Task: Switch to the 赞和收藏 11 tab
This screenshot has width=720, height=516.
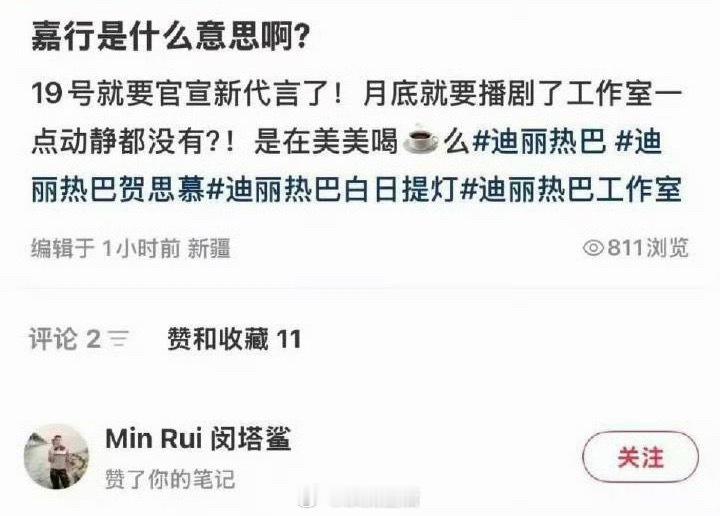Action: (234, 339)
